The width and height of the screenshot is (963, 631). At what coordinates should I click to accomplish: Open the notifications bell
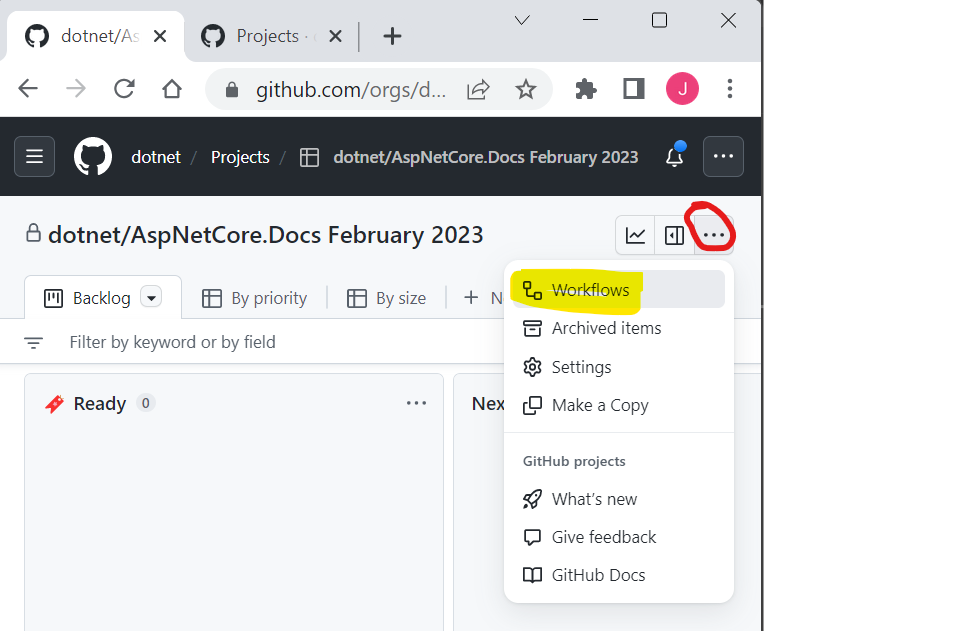pos(675,155)
